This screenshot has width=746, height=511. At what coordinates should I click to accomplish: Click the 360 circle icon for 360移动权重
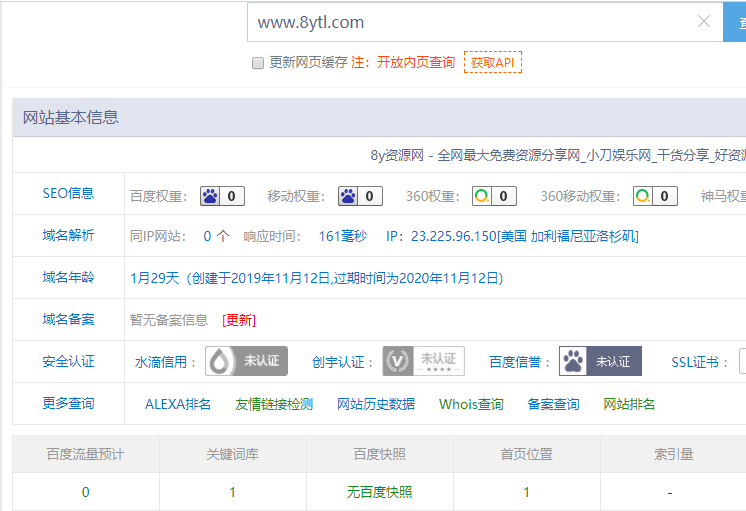click(643, 196)
